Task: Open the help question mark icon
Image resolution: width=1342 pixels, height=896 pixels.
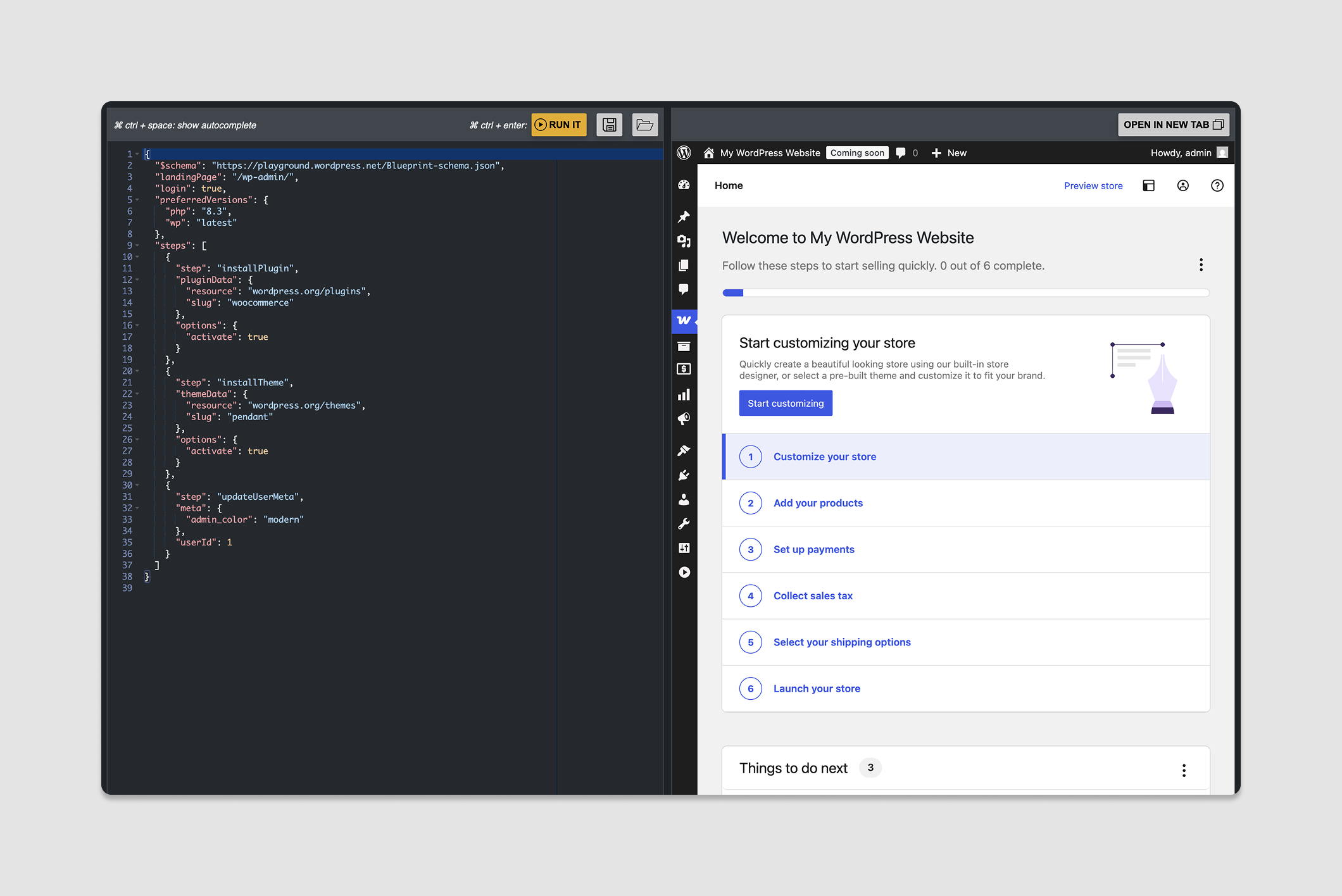Action: click(1217, 185)
